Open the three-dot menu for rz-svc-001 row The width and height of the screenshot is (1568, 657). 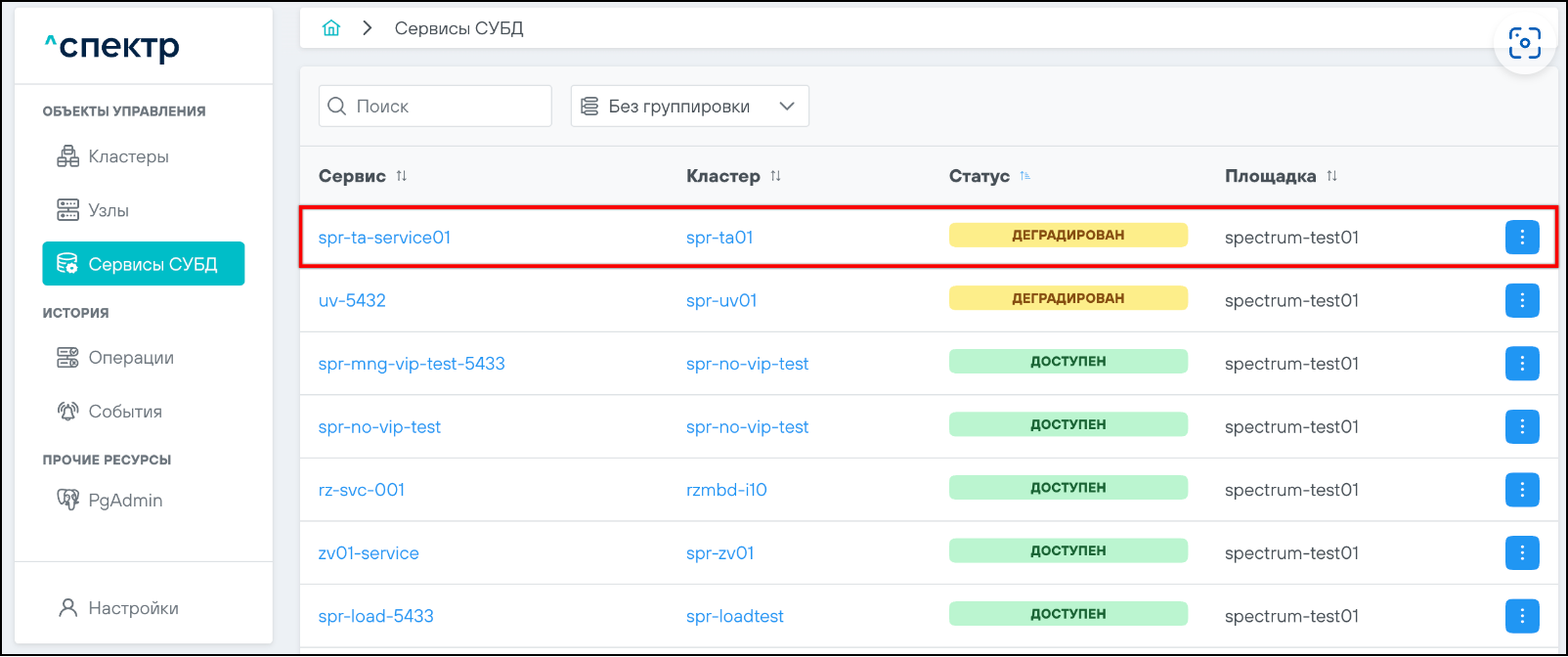1521,490
